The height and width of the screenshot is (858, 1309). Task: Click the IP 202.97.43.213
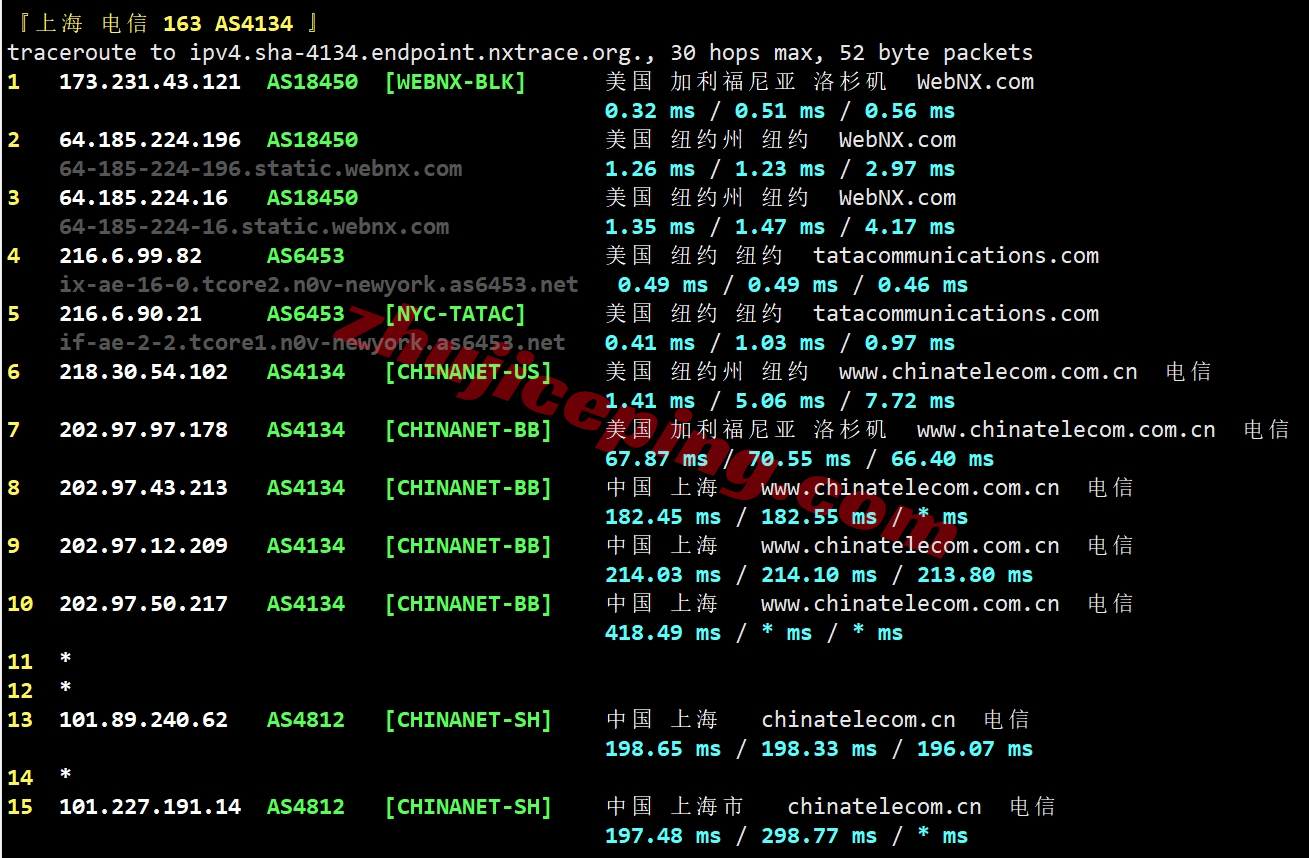click(143, 488)
